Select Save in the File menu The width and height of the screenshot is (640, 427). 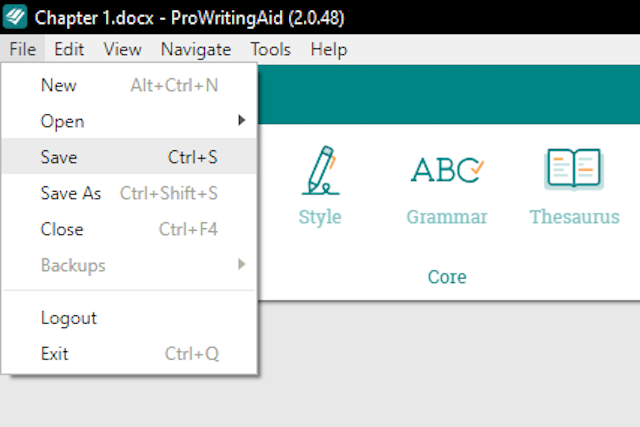[x=129, y=157]
